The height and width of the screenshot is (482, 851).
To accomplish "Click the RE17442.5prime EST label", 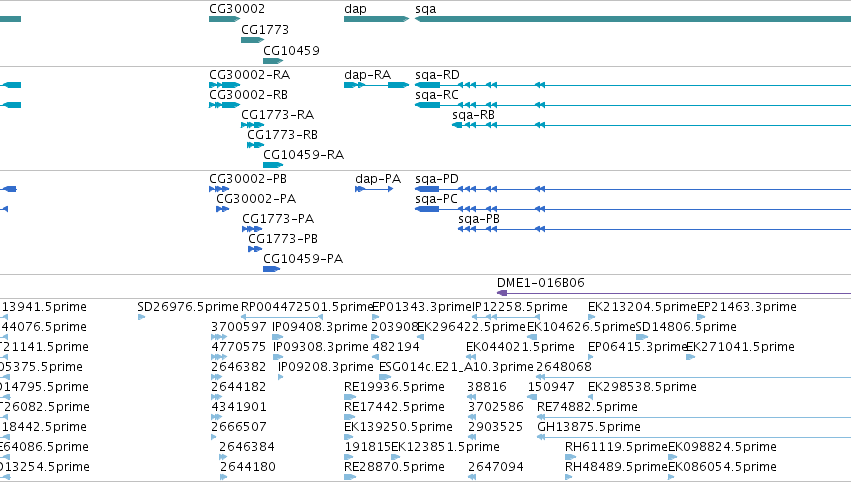I will (395, 407).
